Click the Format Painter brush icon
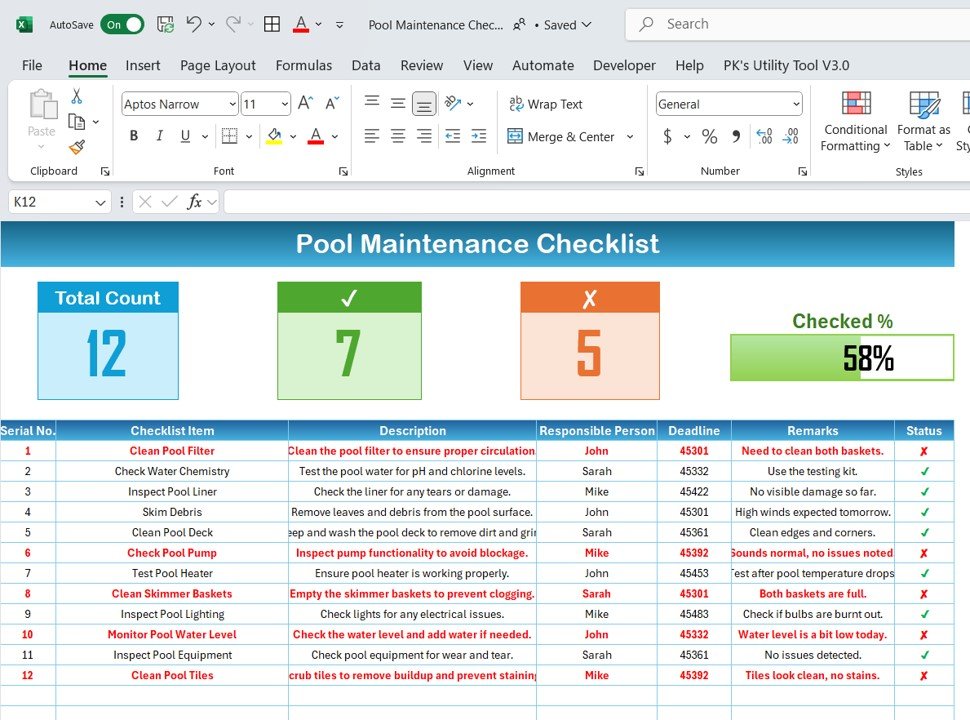The height and width of the screenshot is (720, 970). [77, 147]
